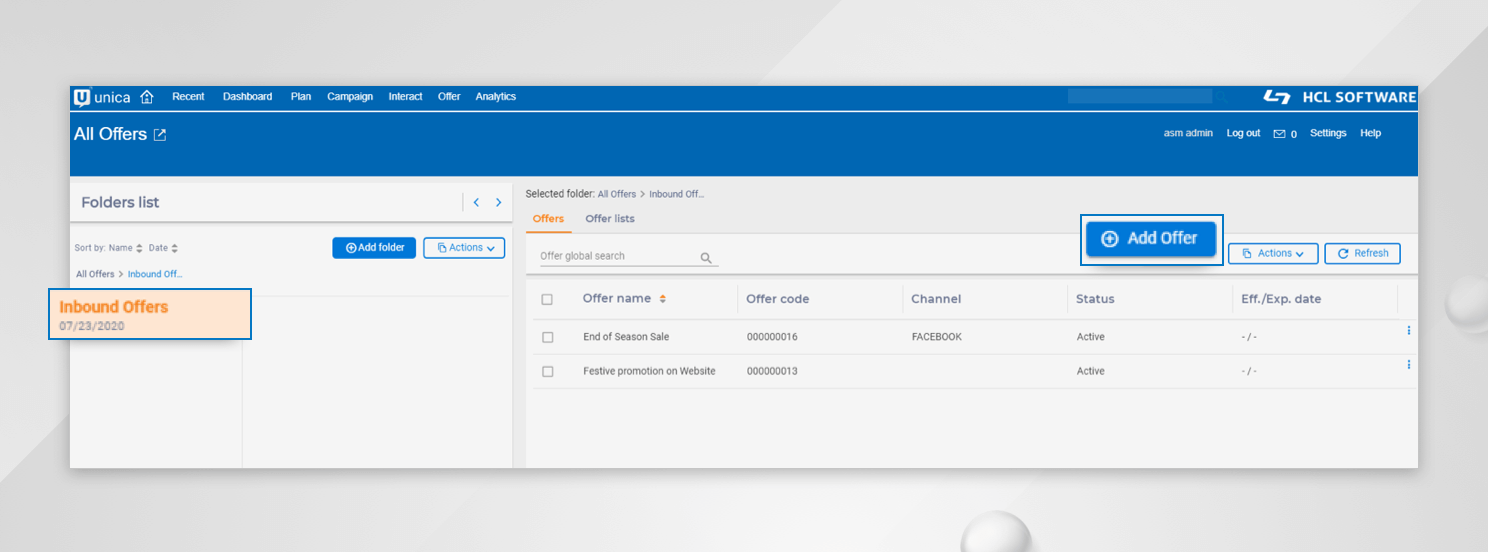Image resolution: width=1488 pixels, height=552 pixels.
Task: Click offer code 000000016
Action: pyautogui.click(x=772, y=337)
